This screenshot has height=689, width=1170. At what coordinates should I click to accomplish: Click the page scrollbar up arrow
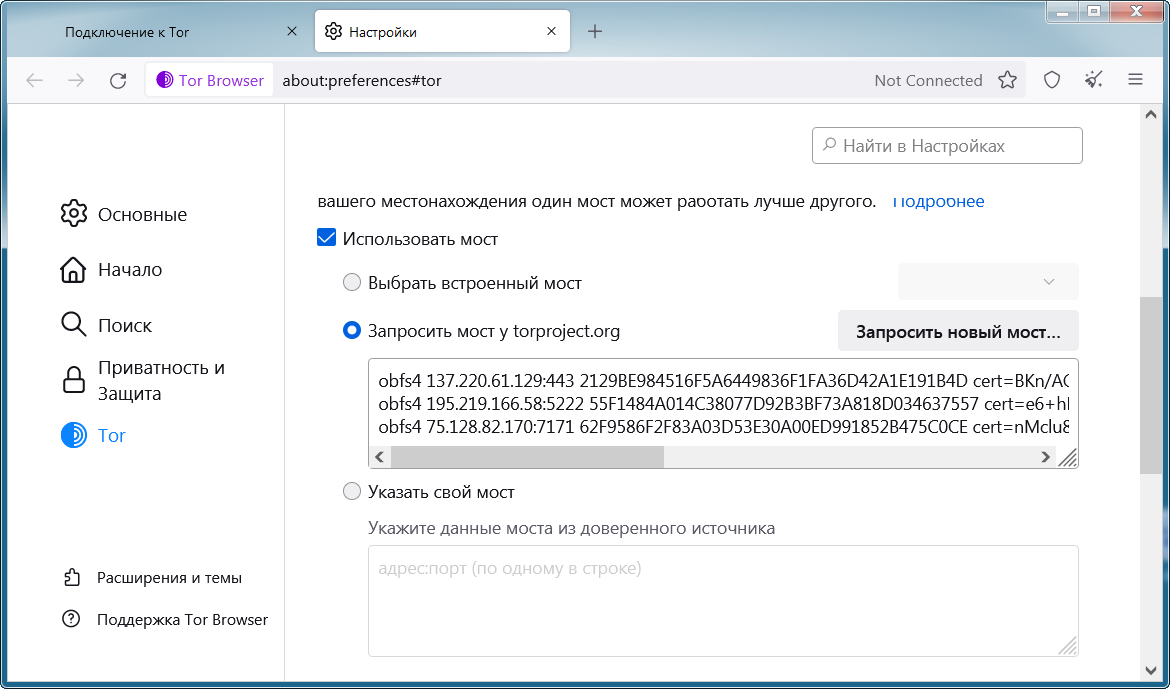point(1150,114)
